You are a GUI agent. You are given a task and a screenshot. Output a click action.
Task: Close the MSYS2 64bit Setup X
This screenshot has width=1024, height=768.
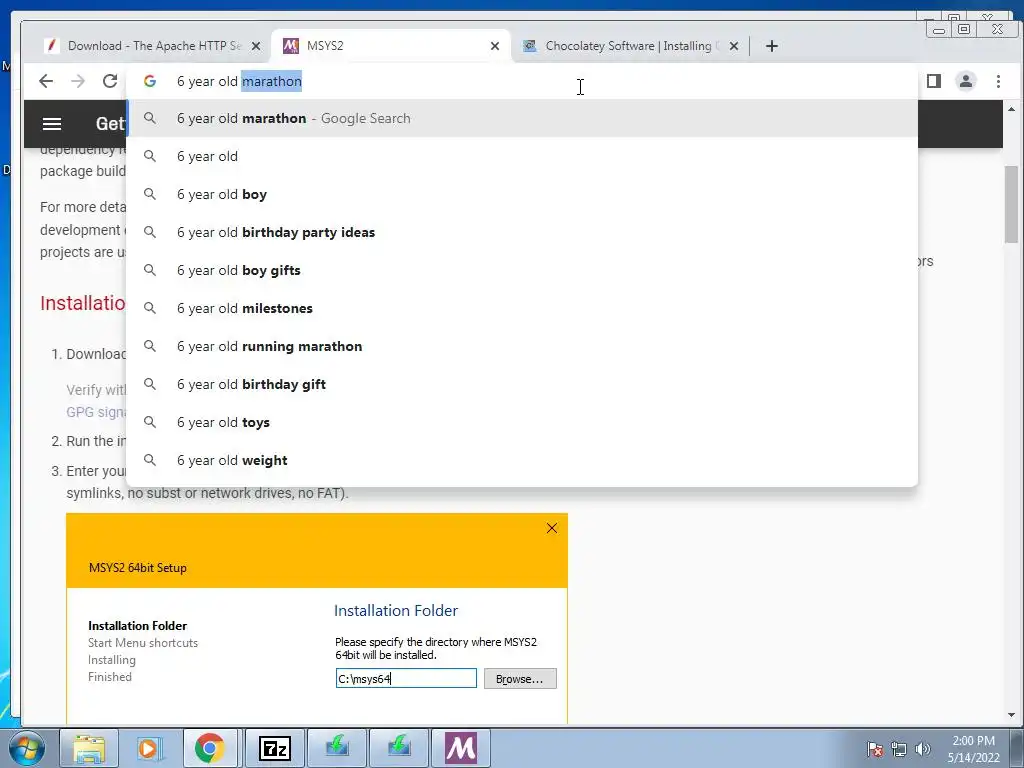tap(552, 528)
